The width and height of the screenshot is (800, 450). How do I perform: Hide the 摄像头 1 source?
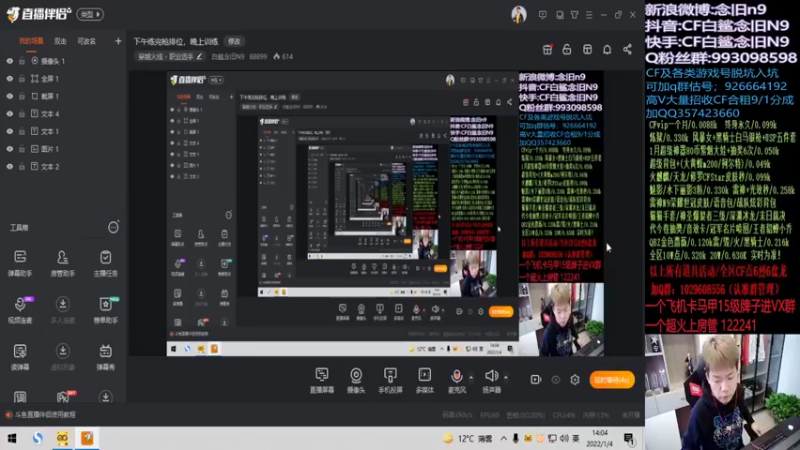tap(10, 61)
